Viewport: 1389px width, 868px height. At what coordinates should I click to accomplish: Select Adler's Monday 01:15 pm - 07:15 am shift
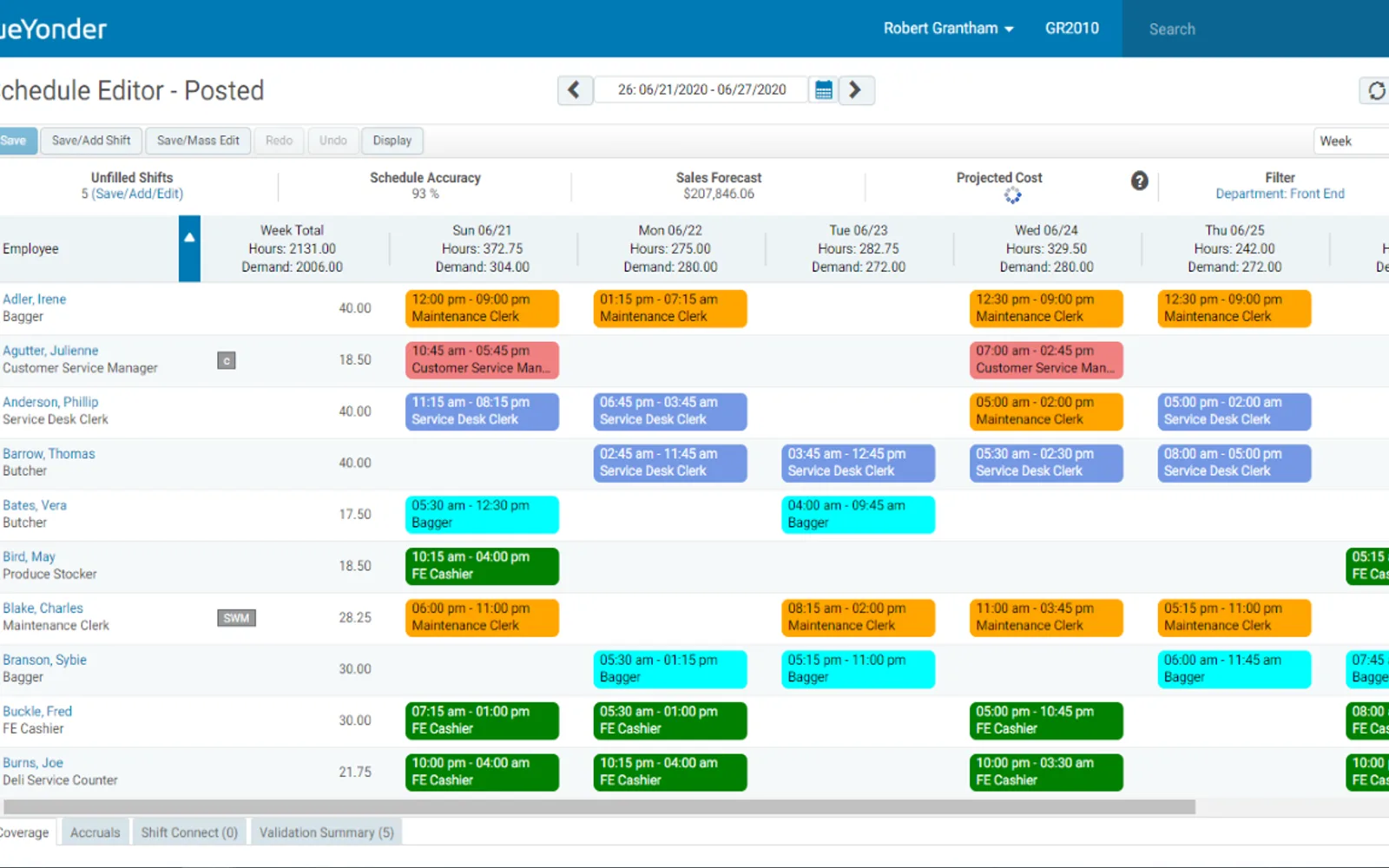point(670,308)
